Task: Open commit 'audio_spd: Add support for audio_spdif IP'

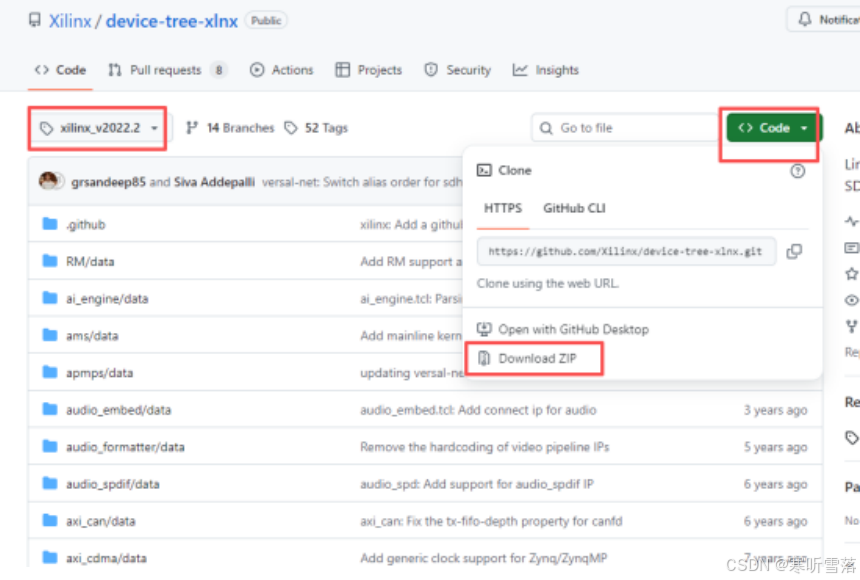Action: (x=477, y=485)
